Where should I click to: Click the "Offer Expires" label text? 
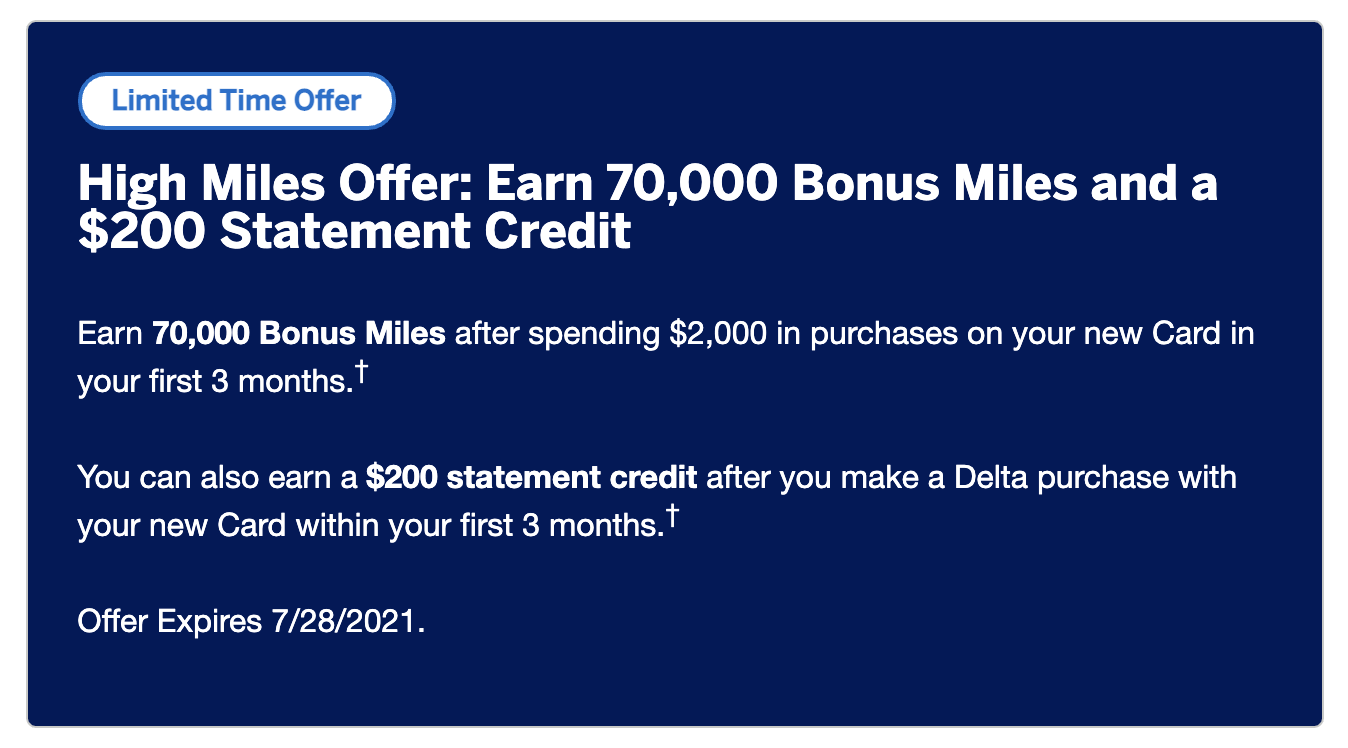169,621
